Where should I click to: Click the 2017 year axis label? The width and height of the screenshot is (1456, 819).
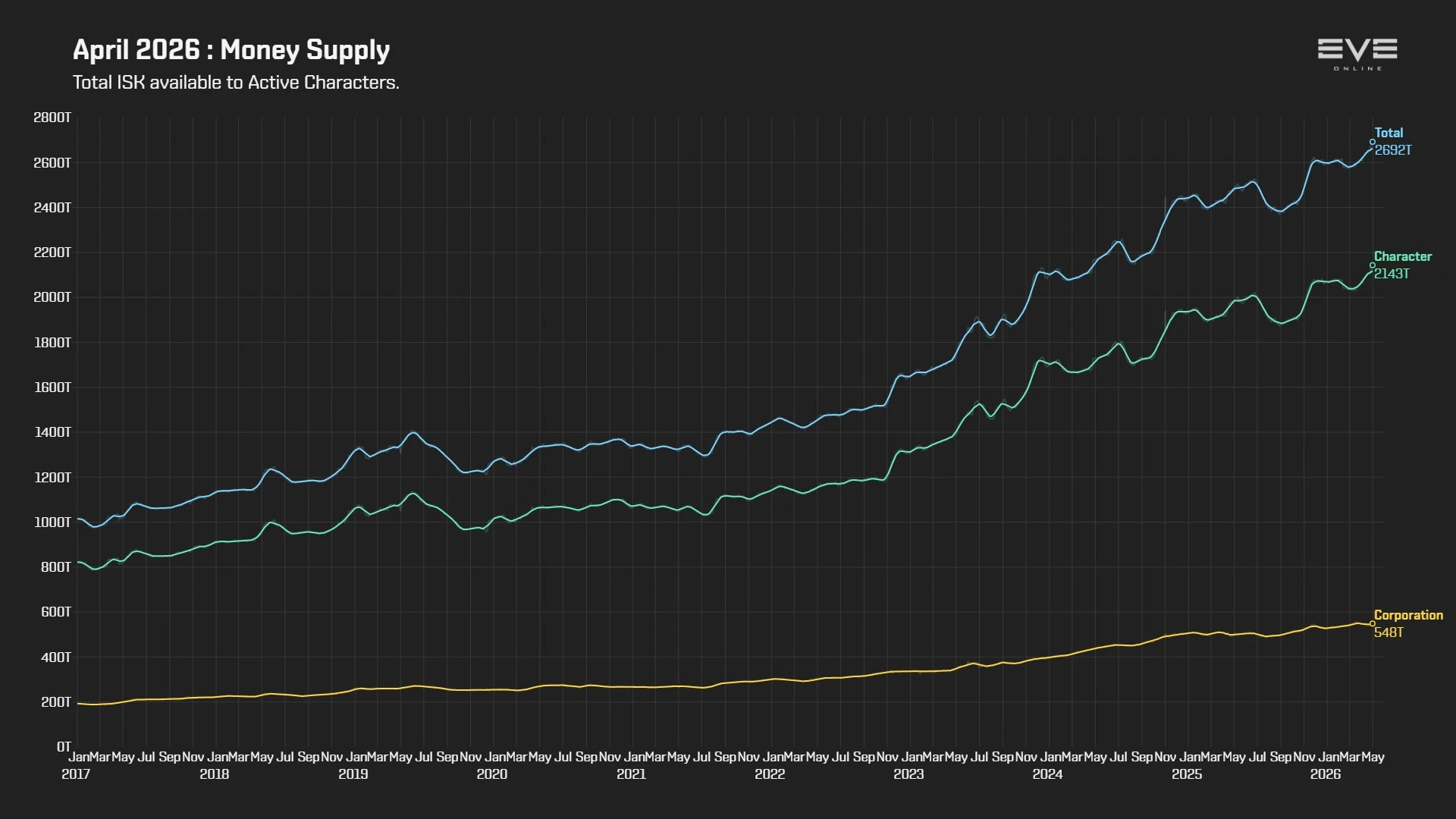point(76,774)
